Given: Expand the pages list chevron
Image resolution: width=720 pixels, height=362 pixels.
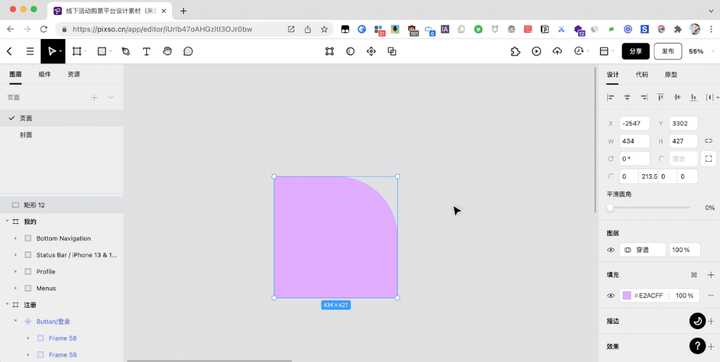Looking at the screenshot, I should pyautogui.click(x=111, y=97).
